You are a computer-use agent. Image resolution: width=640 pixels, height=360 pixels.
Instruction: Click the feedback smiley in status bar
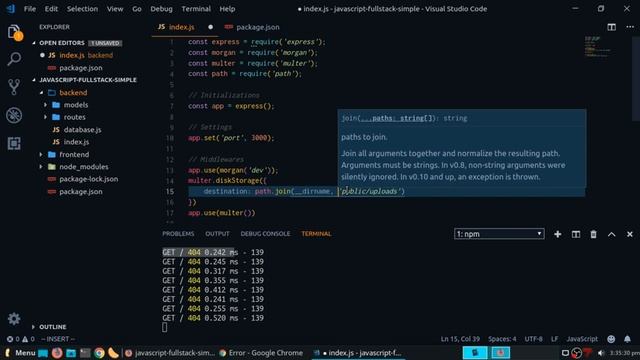click(x=611, y=339)
